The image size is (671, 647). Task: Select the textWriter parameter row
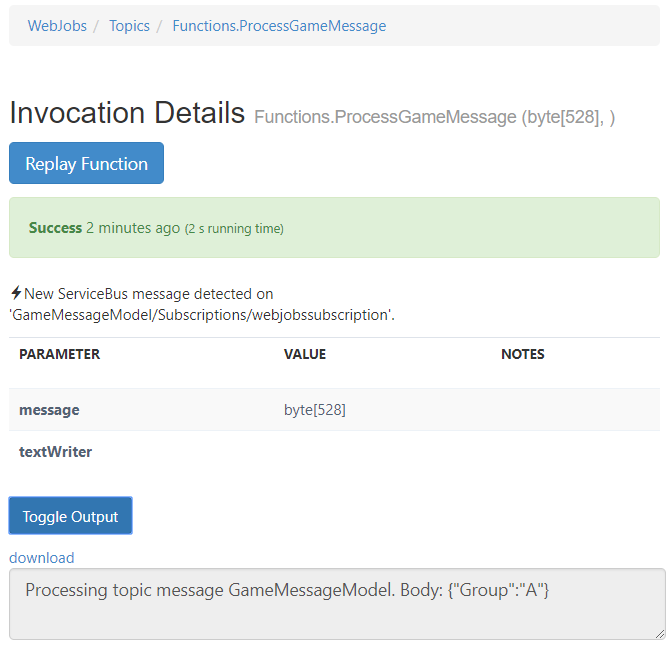click(x=334, y=451)
